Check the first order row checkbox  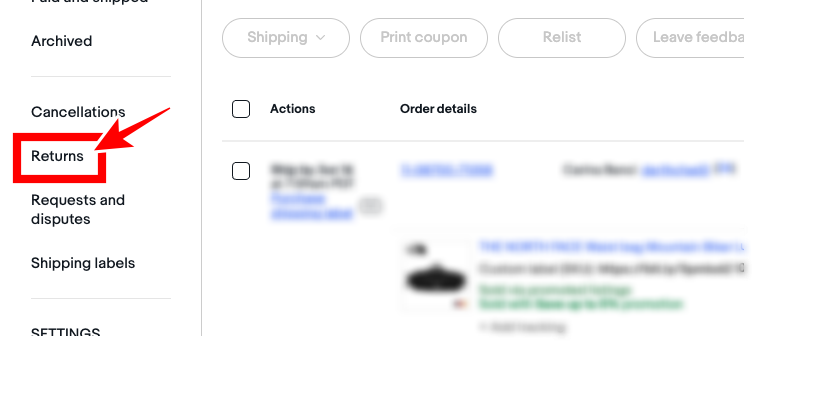pos(241,171)
